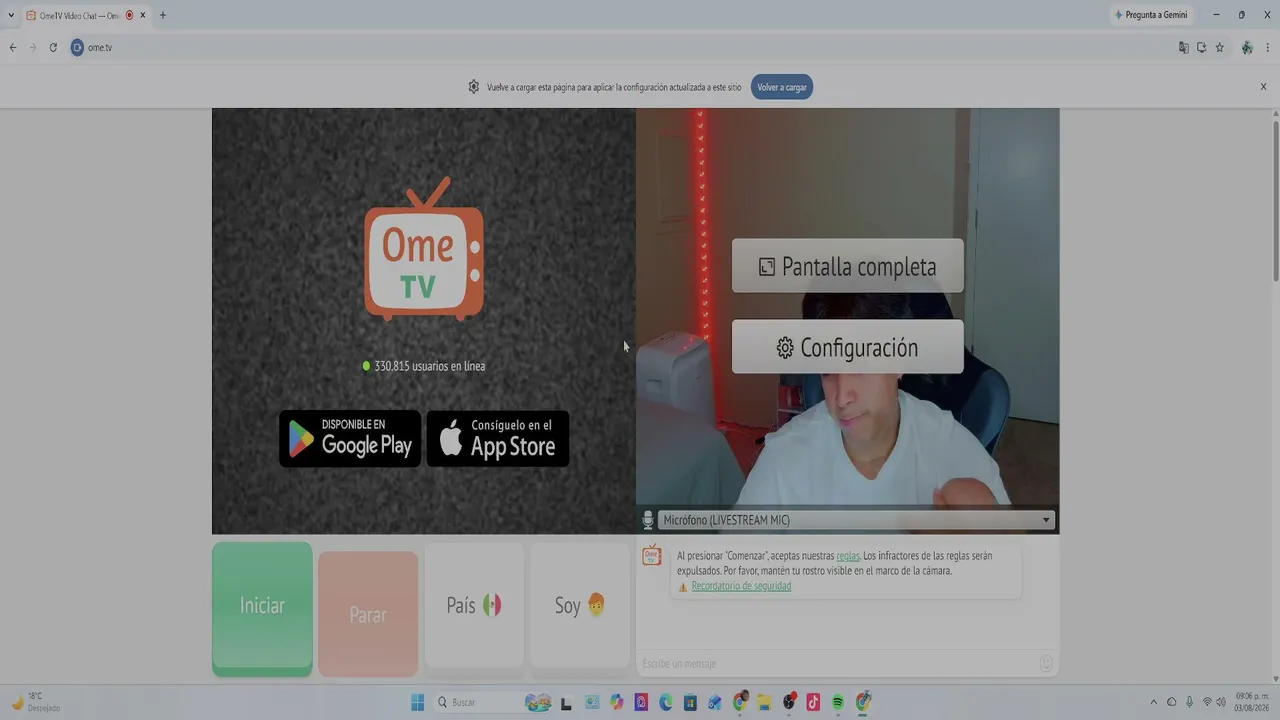This screenshot has height=720, width=1280.
Task: Launch Microsoft Edge from the taskbar
Action: point(666,702)
